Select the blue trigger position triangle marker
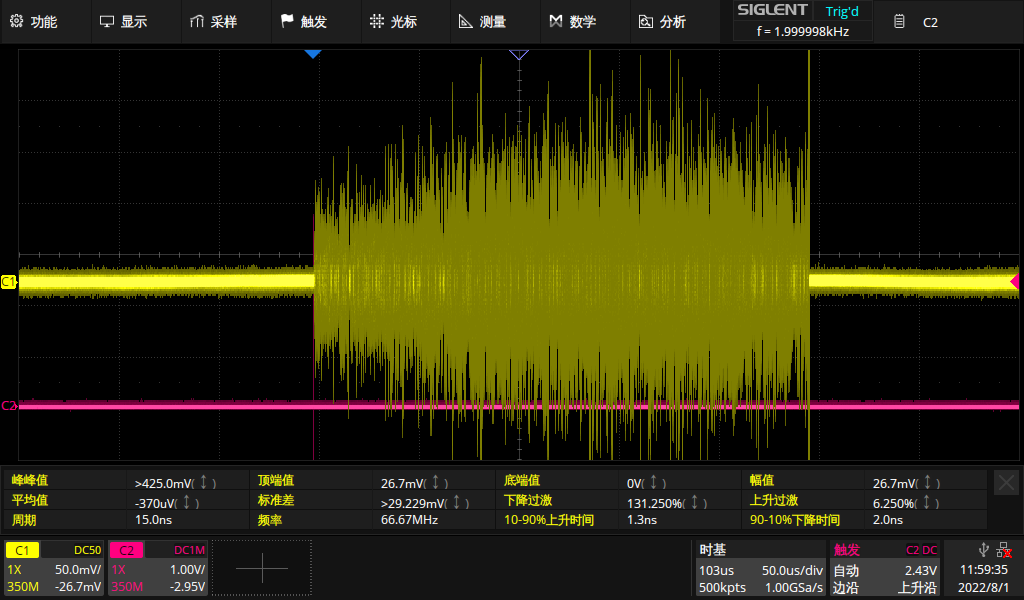Image resolution: width=1024 pixels, height=600 pixels. [x=313, y=53]
